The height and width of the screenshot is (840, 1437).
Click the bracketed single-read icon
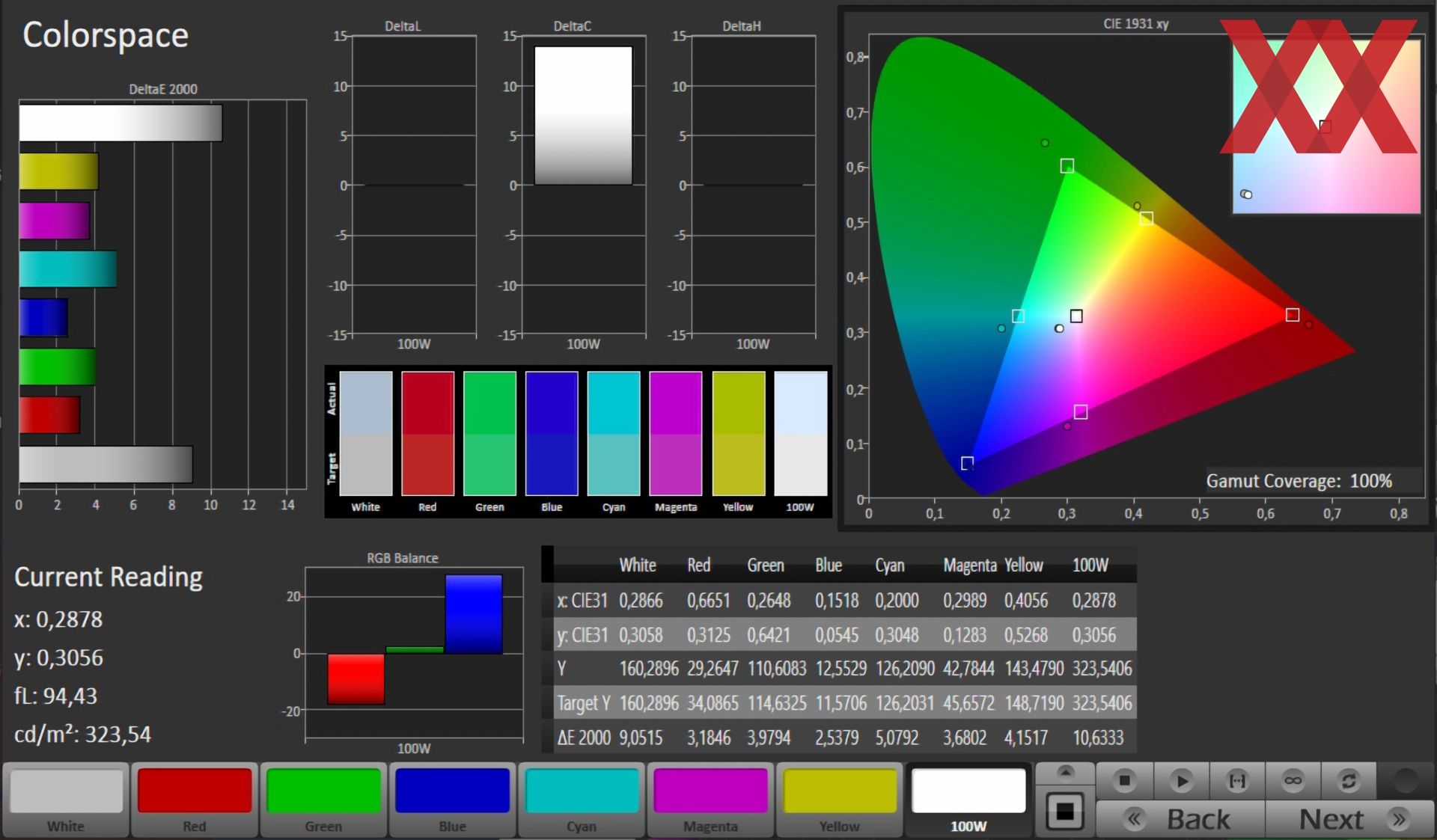click(x=1237, y=781)
